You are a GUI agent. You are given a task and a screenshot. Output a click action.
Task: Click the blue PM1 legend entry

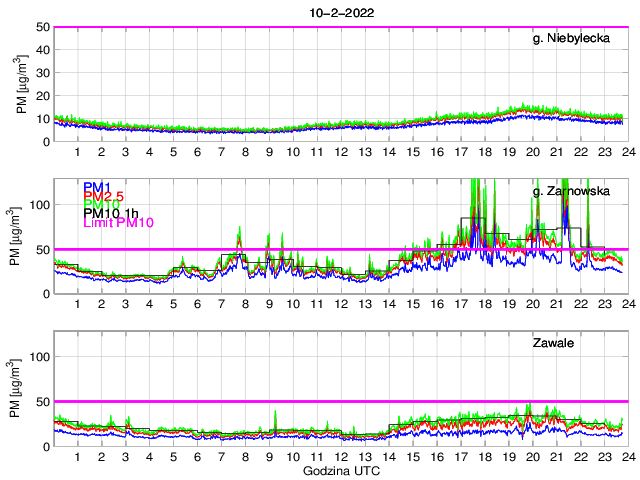tap(96, 187)
